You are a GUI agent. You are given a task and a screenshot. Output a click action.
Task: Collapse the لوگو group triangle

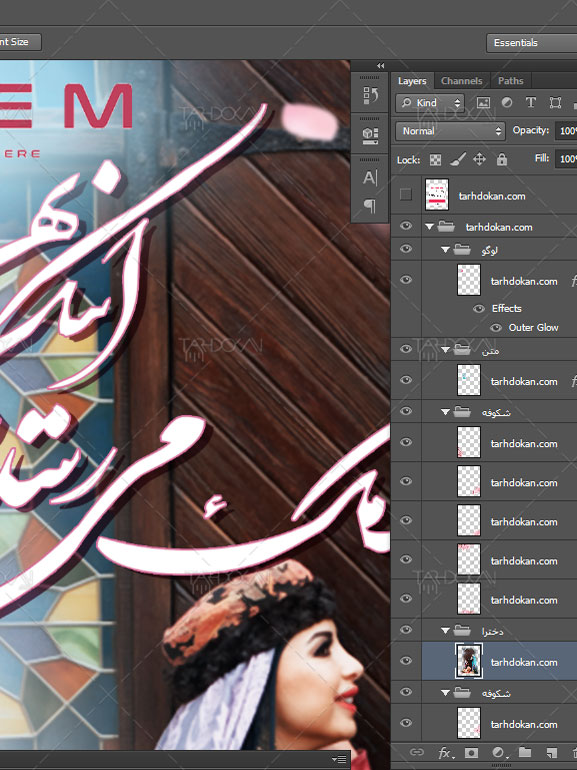click(x=445, y=250)
